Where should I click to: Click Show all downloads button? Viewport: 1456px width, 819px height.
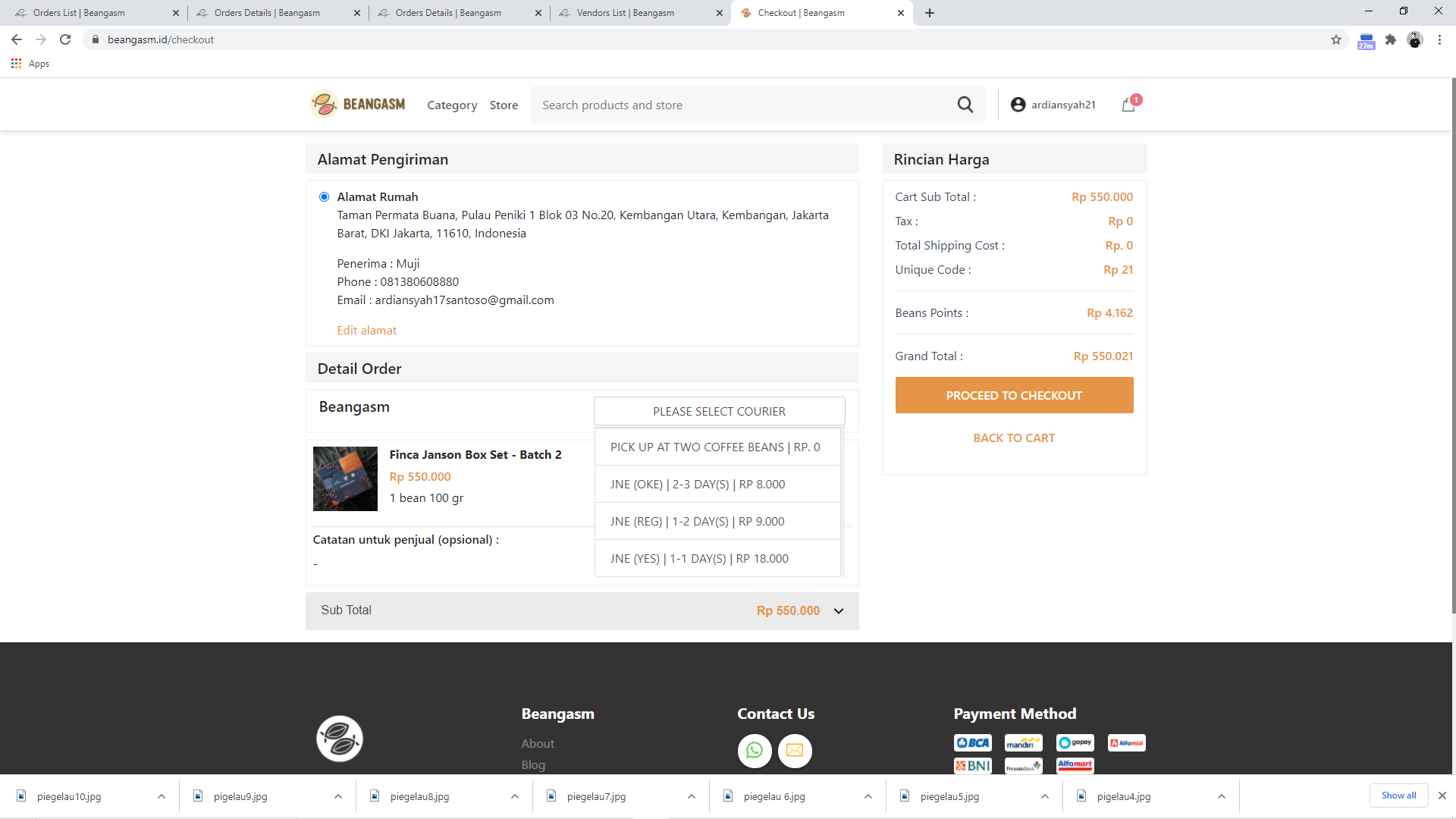1398,795
